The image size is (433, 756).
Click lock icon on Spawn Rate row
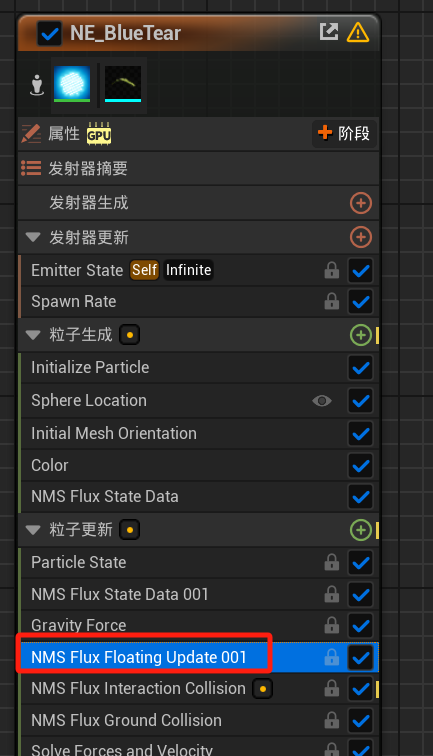(x=332, y=302)
